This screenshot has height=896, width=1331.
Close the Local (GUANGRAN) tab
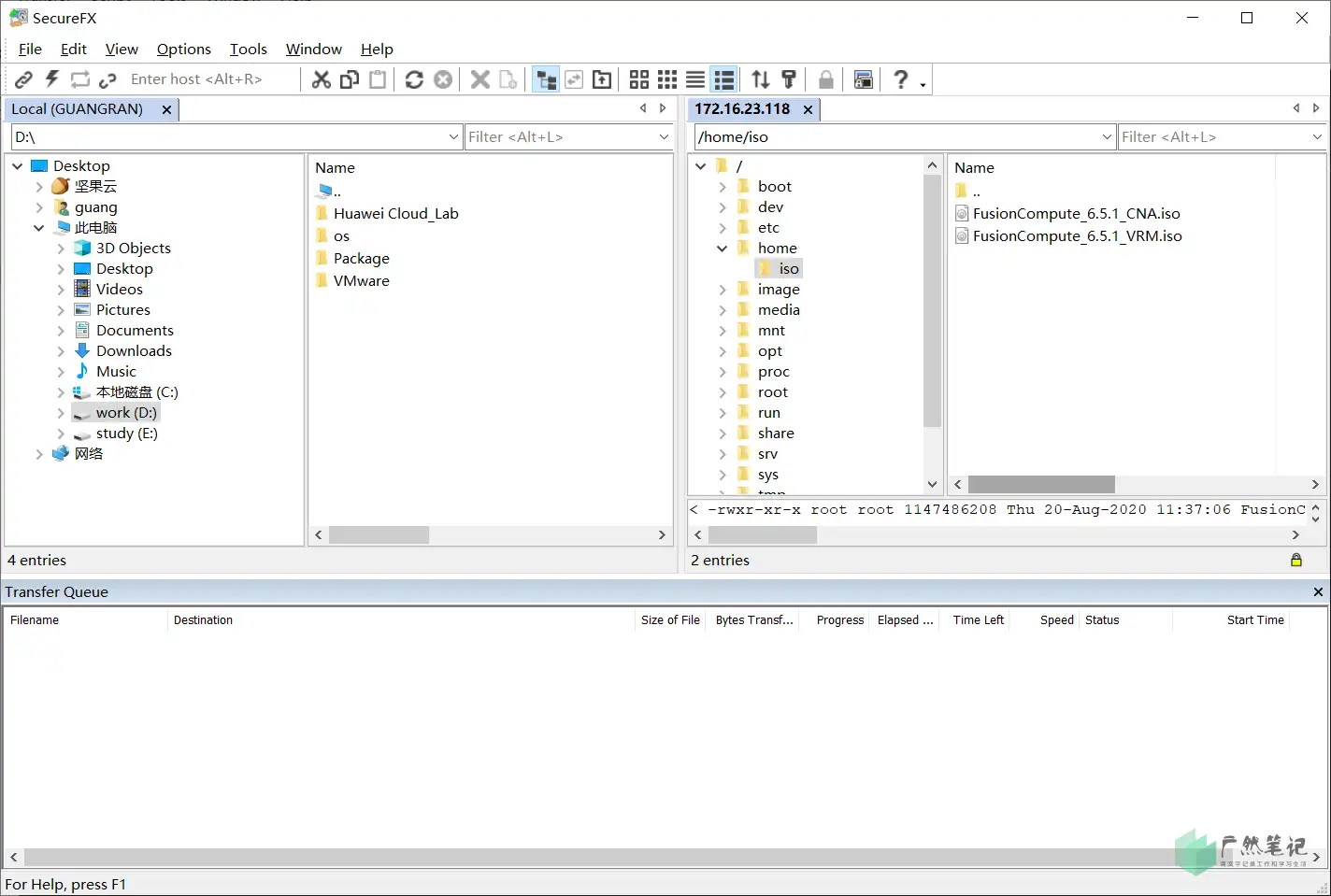click(166, 109)
